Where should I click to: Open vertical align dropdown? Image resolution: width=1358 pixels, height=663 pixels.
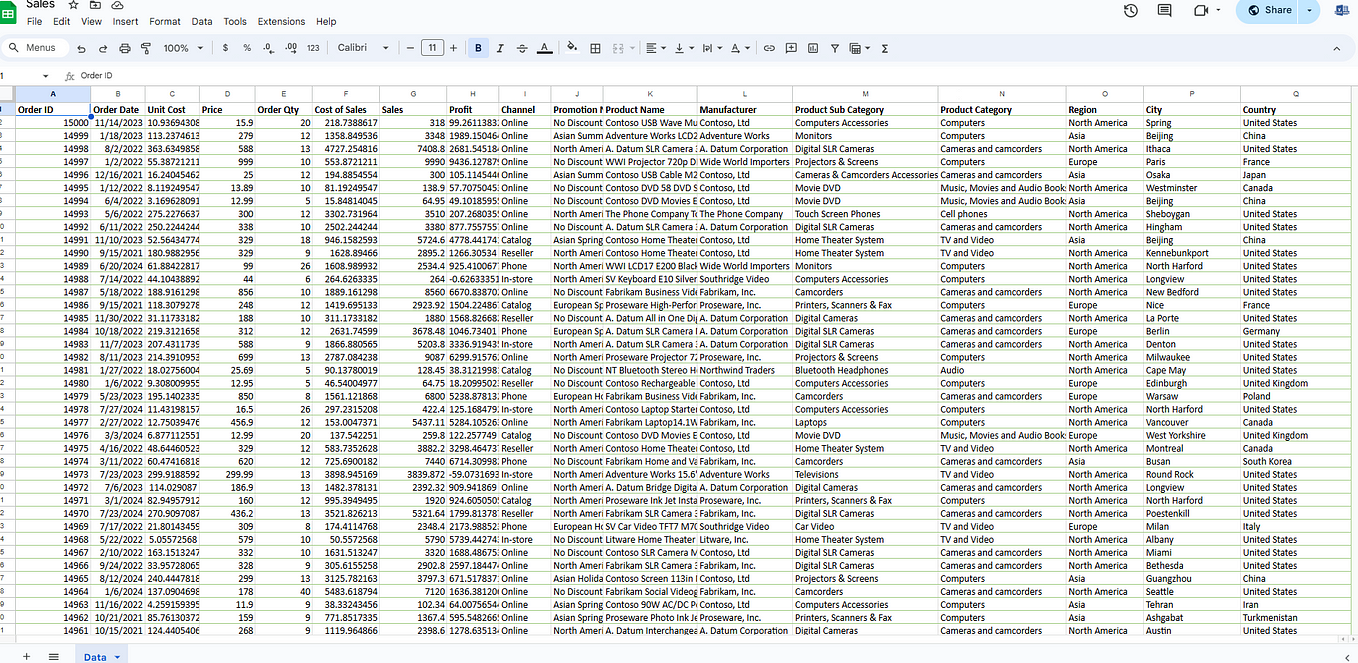point(684,48)
